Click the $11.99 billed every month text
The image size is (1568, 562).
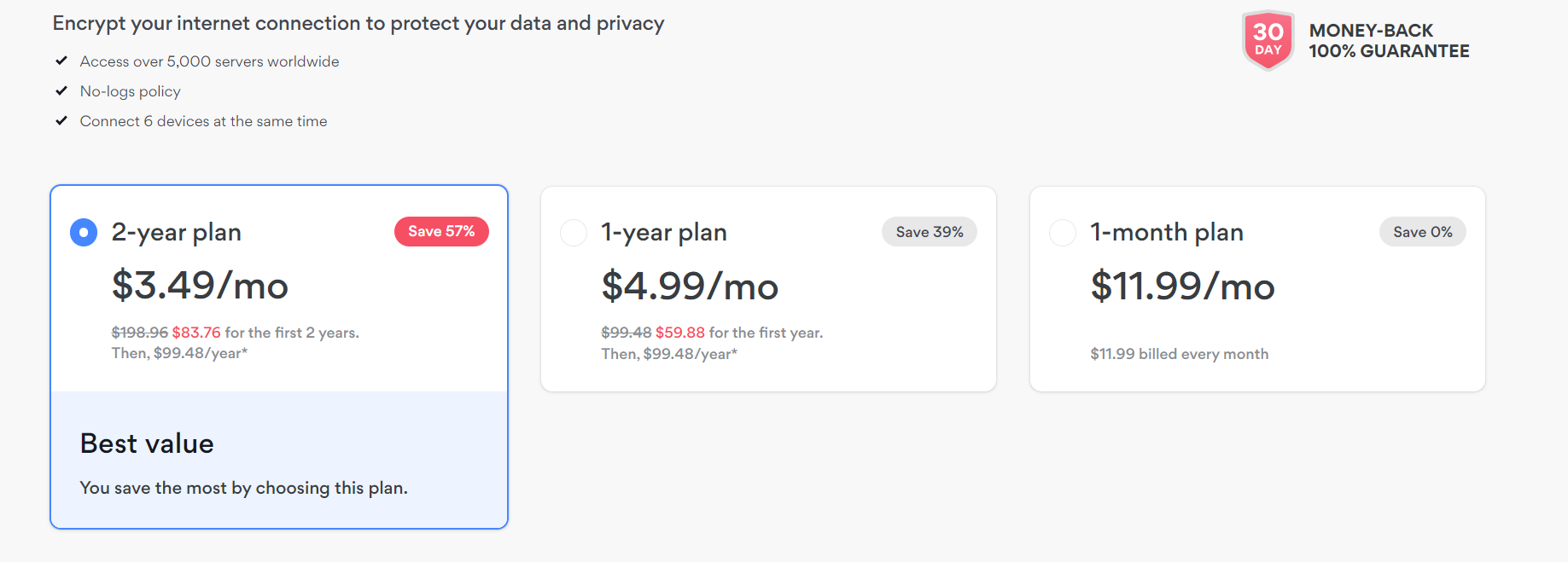[1180, 354]
